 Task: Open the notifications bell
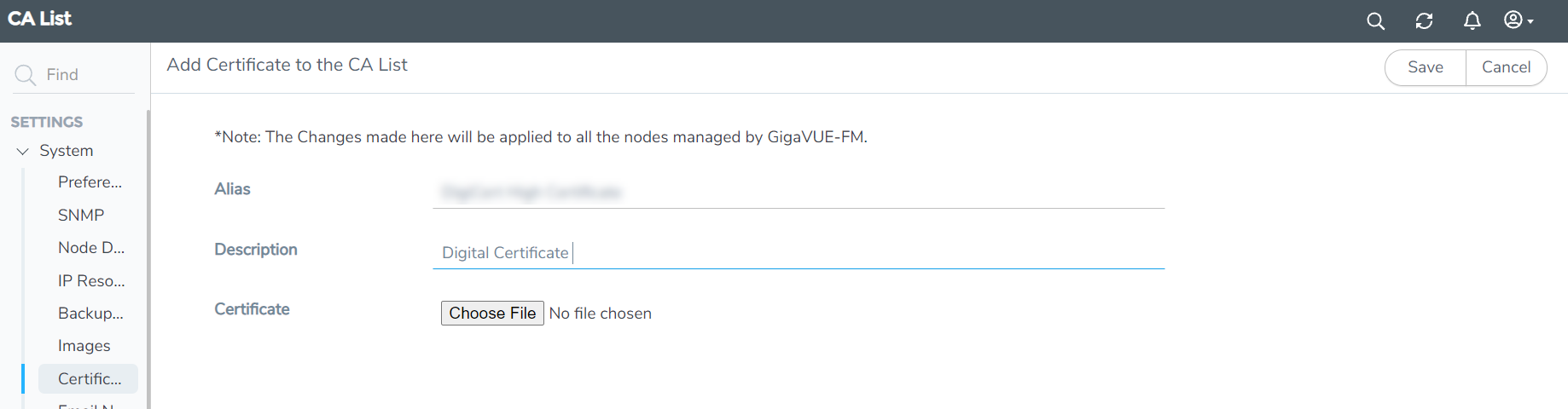[1472, 21]
